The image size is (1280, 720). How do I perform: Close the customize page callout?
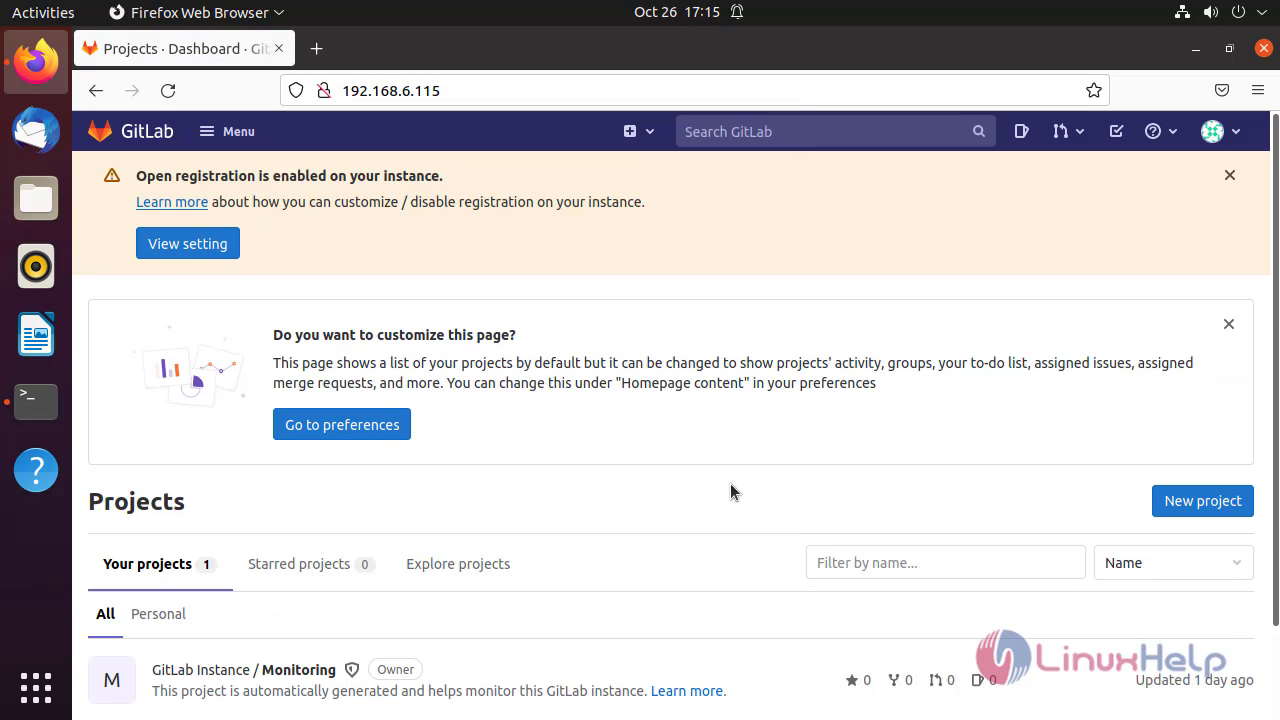click(x=1229, y=324)
